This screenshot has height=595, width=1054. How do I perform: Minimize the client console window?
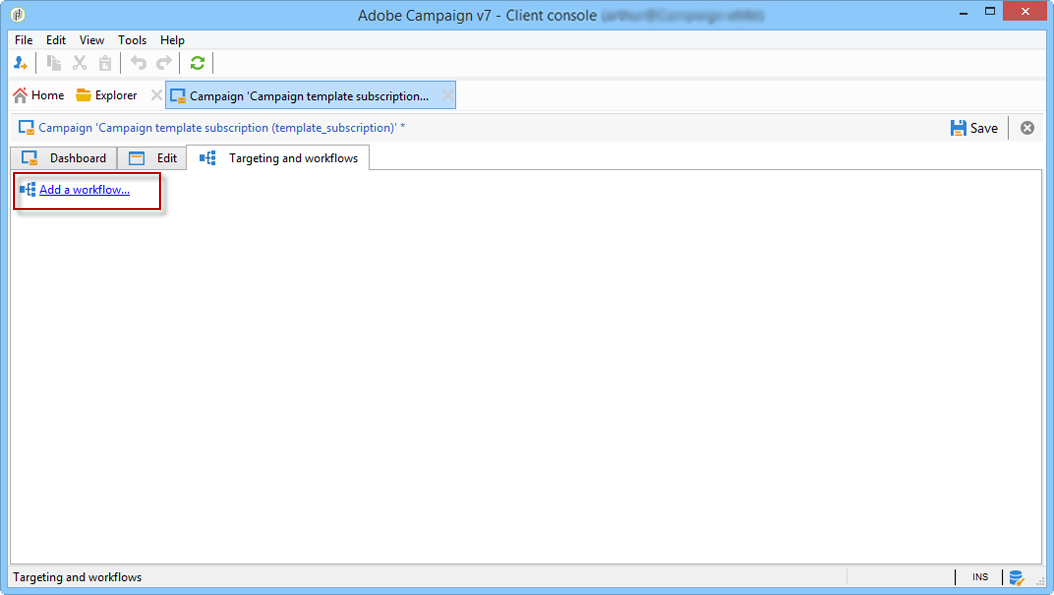point(963,13)
